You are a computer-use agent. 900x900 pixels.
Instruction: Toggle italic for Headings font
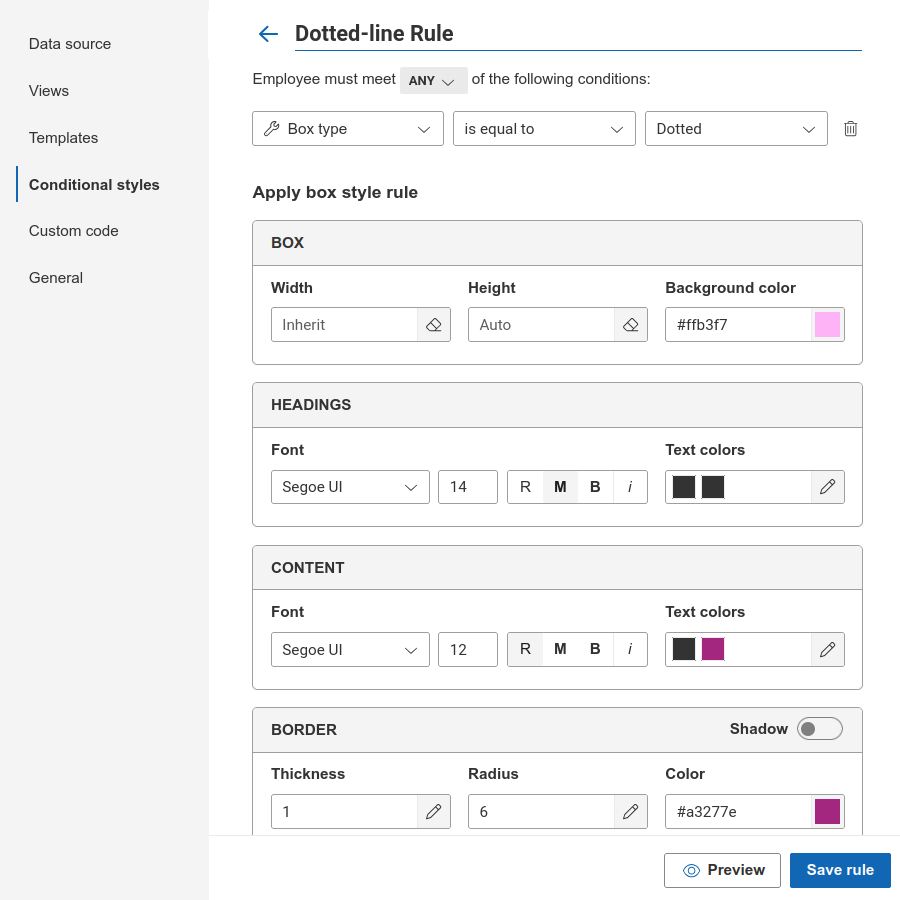pyautogui.click(x=630, y=487)
